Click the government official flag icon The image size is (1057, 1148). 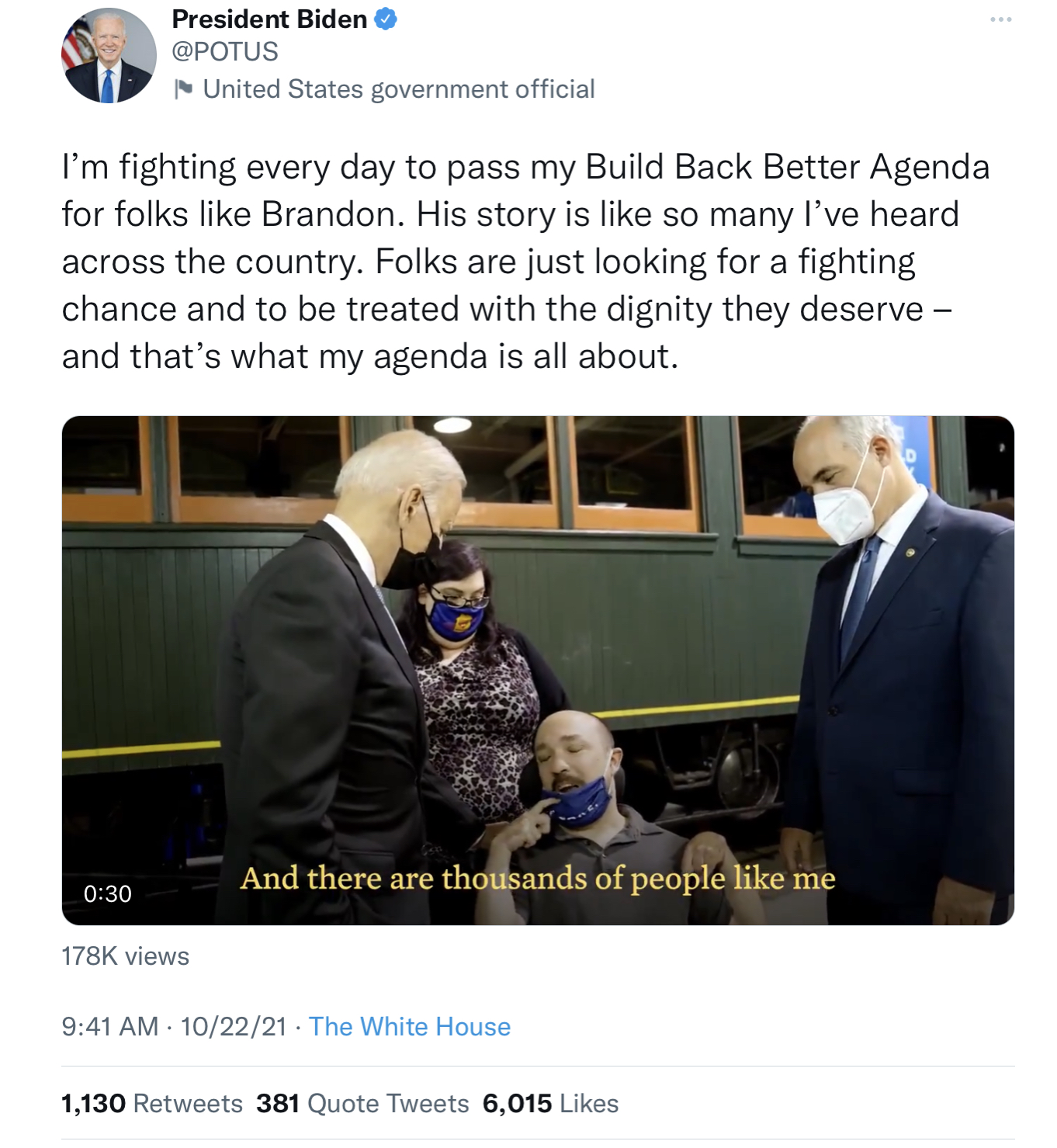tap(183, 89)
